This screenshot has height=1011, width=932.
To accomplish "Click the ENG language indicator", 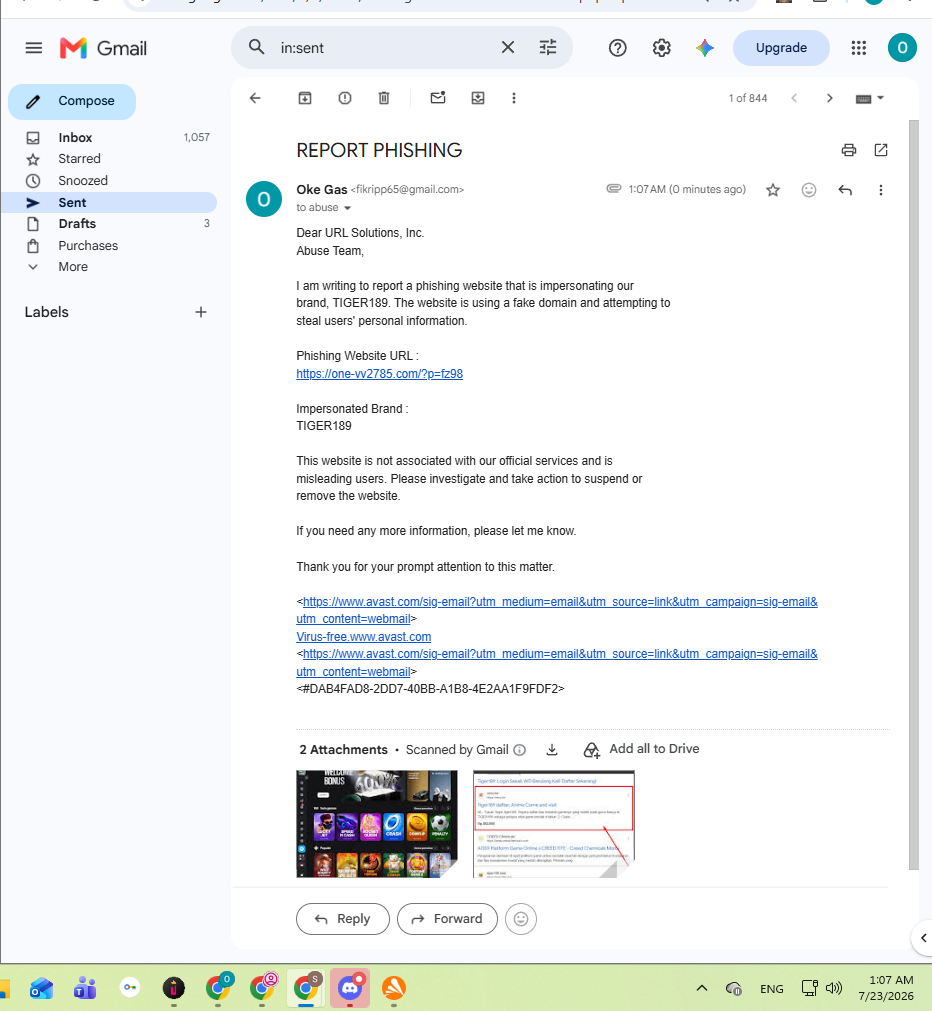I will point(771,988).
